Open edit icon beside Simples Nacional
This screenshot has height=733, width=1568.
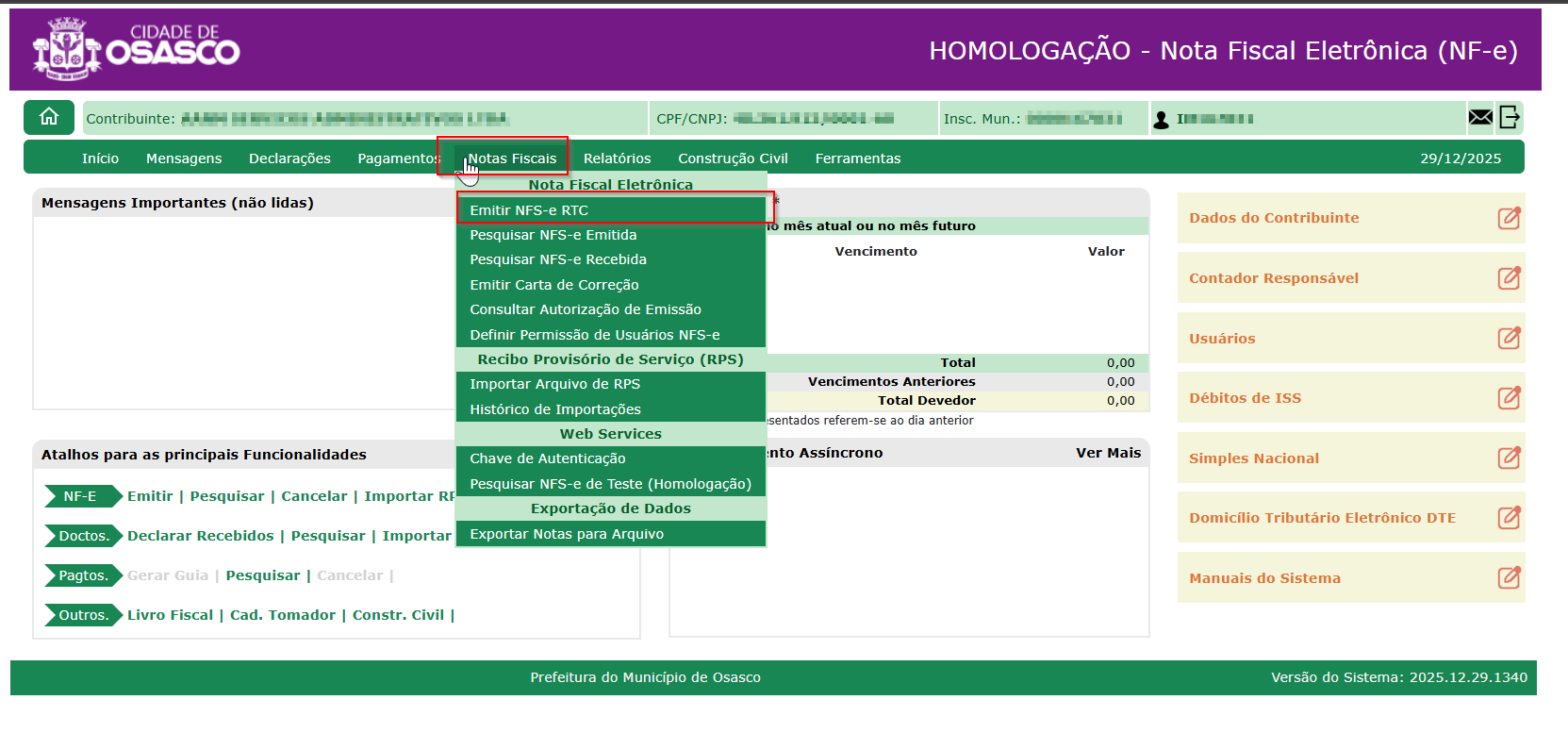(1509, 458)
